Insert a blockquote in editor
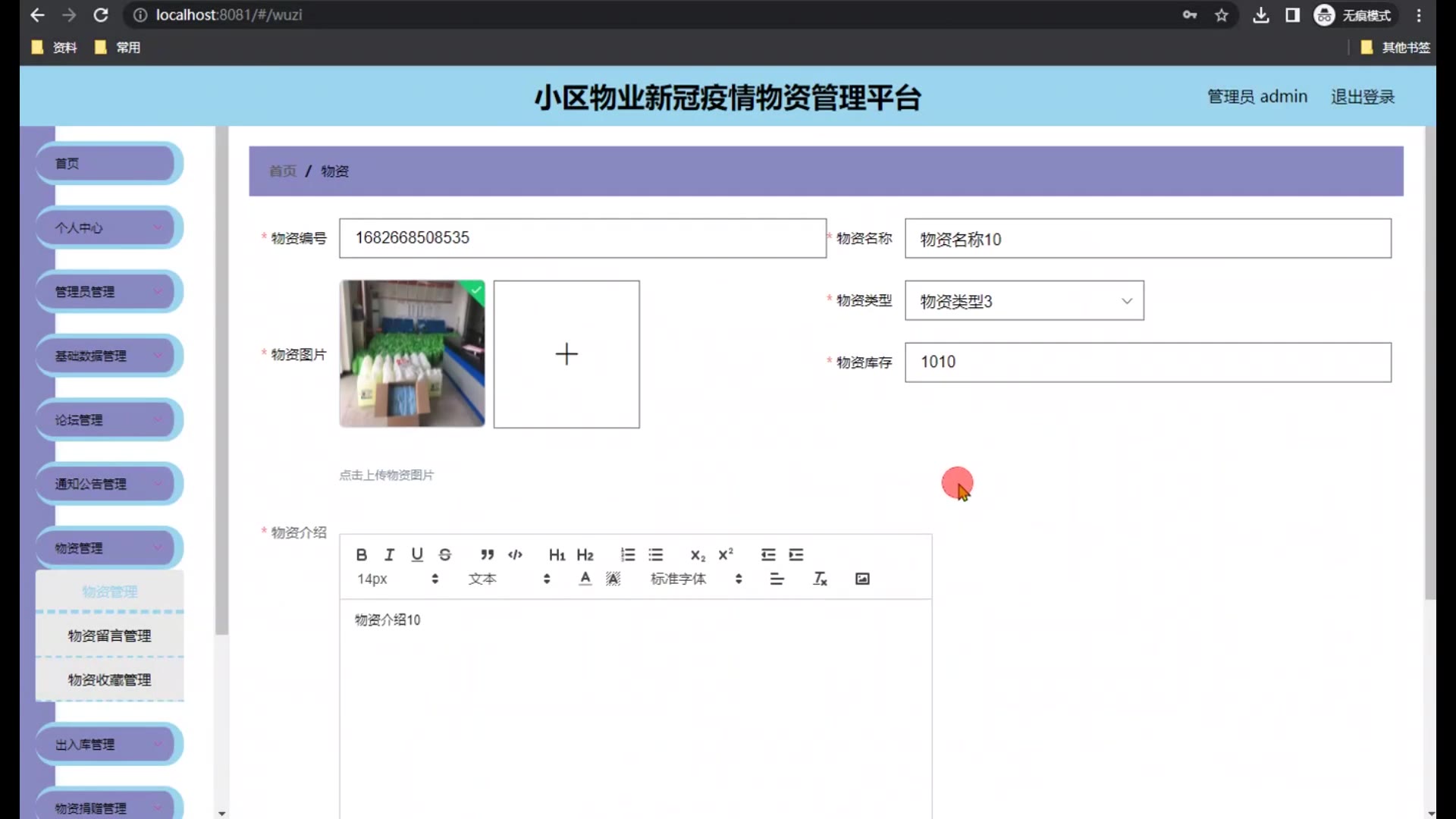 [x=487, y=555]
